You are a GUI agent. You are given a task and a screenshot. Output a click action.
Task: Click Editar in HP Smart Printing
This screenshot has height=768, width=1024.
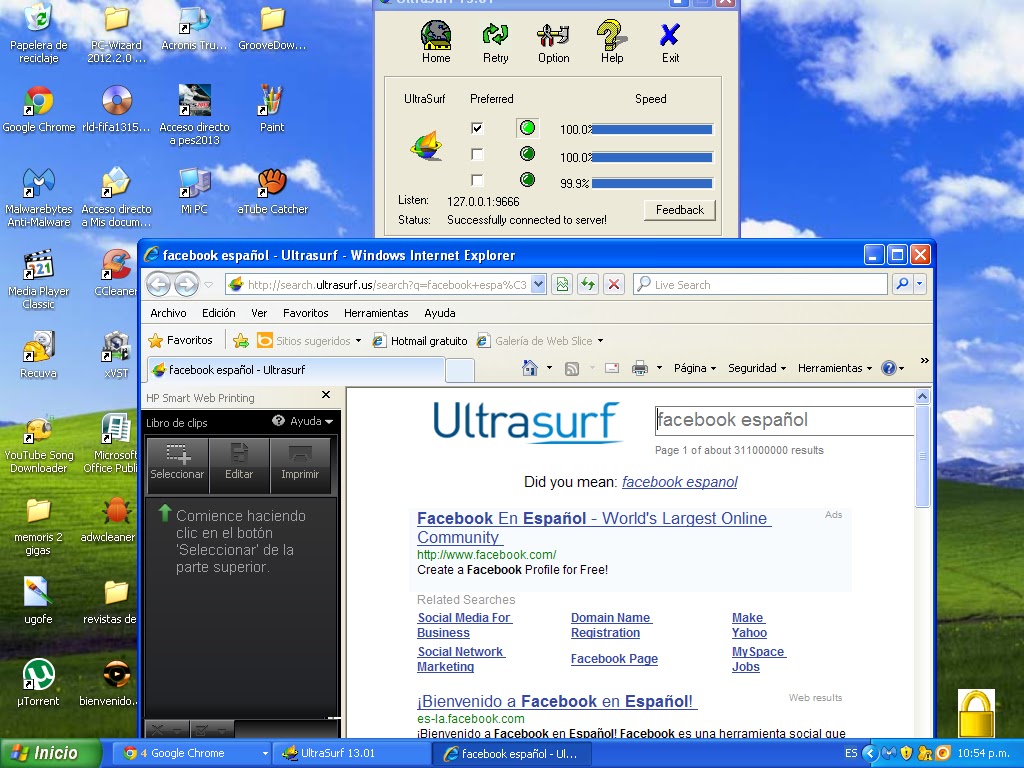(x=239, y=464)
